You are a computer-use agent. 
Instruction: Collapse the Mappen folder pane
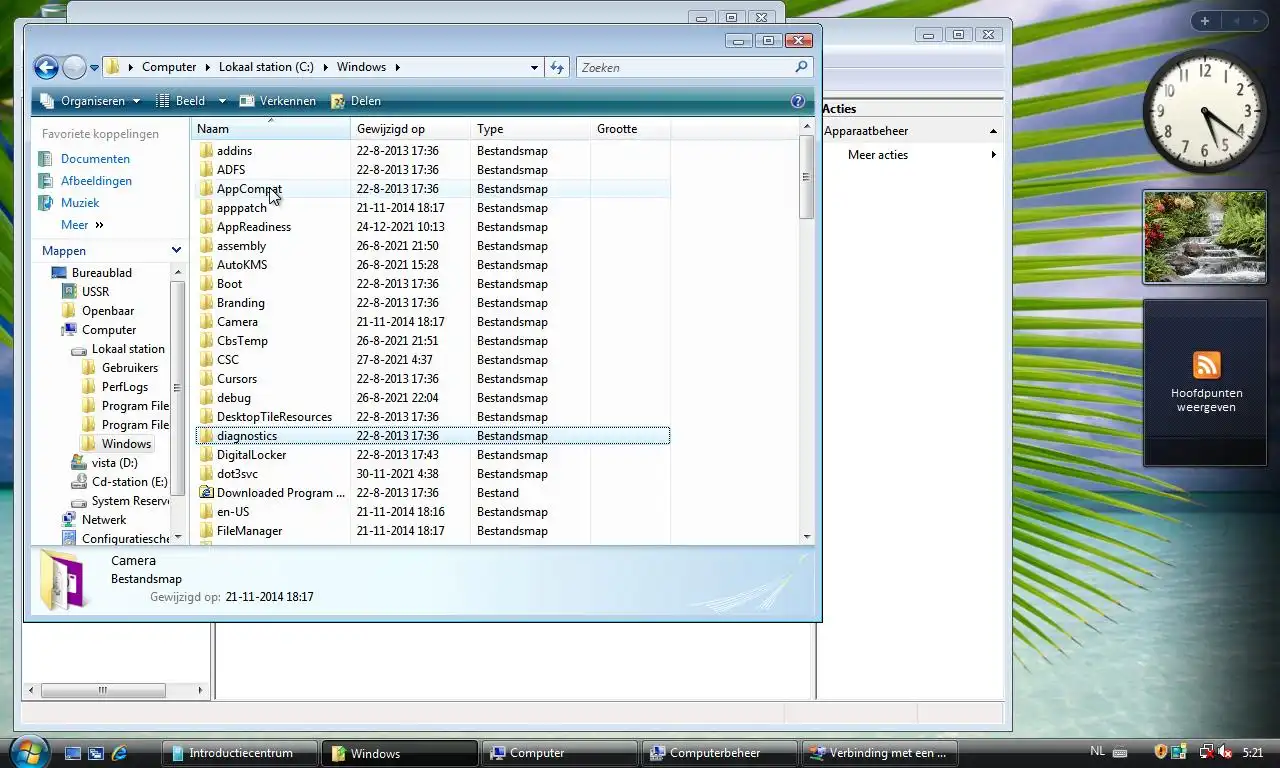(176, 250)
